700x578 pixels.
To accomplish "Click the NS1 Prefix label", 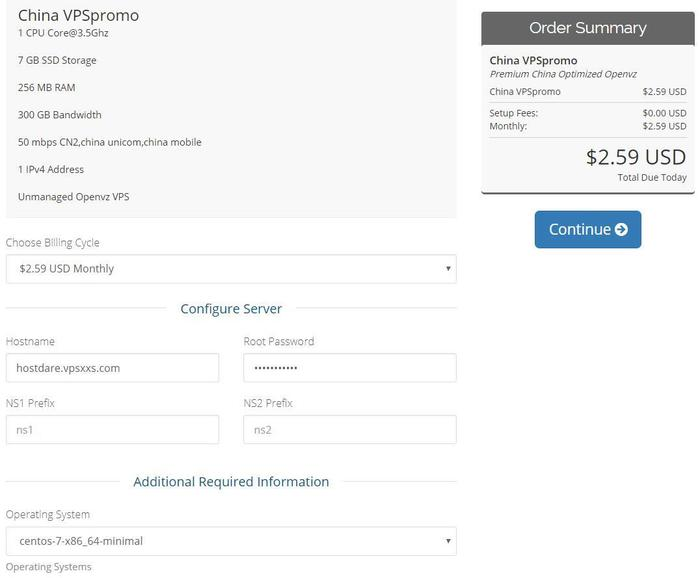I will (x=30, y=403).
